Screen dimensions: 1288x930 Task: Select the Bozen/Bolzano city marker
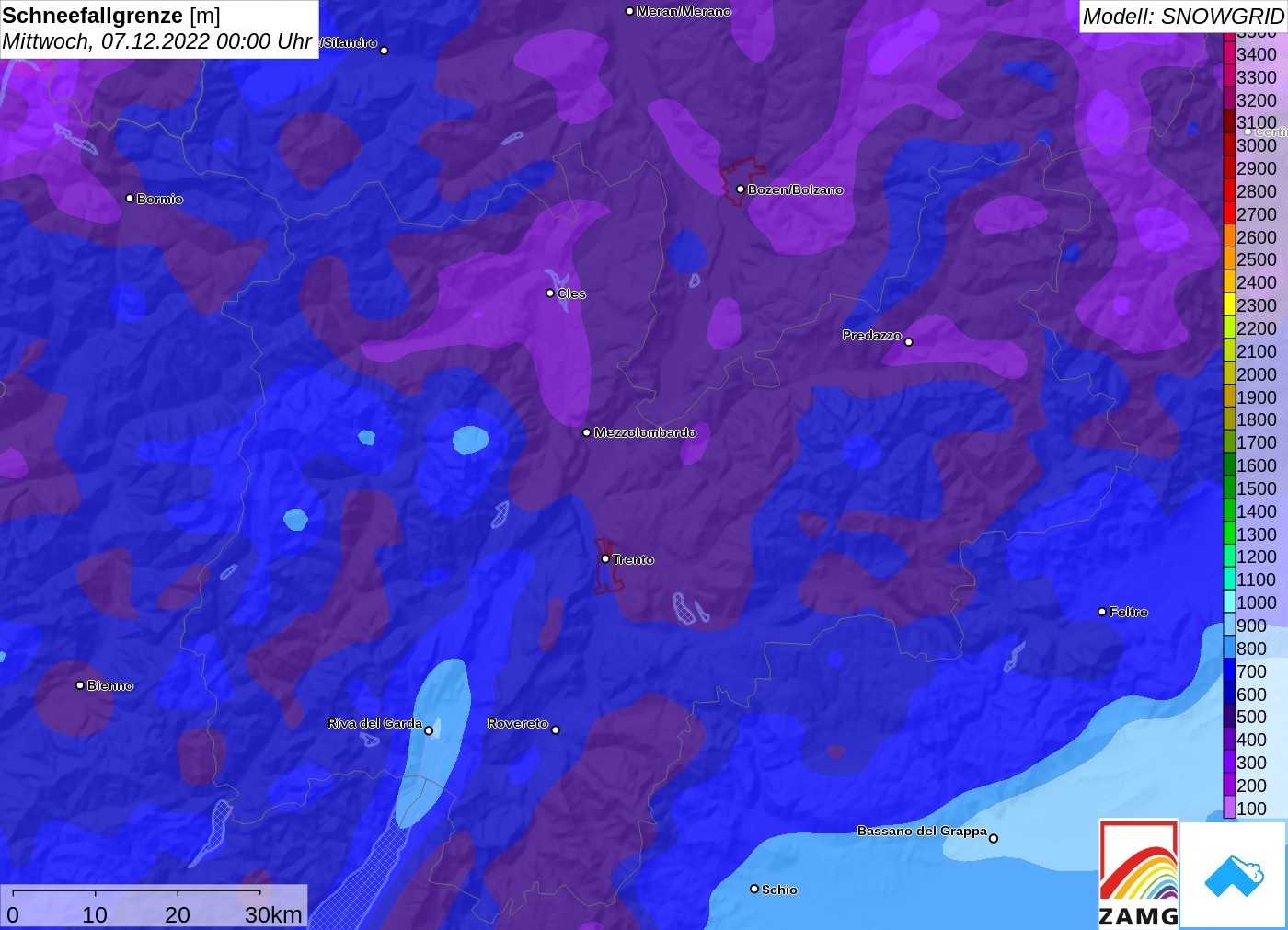740,189
